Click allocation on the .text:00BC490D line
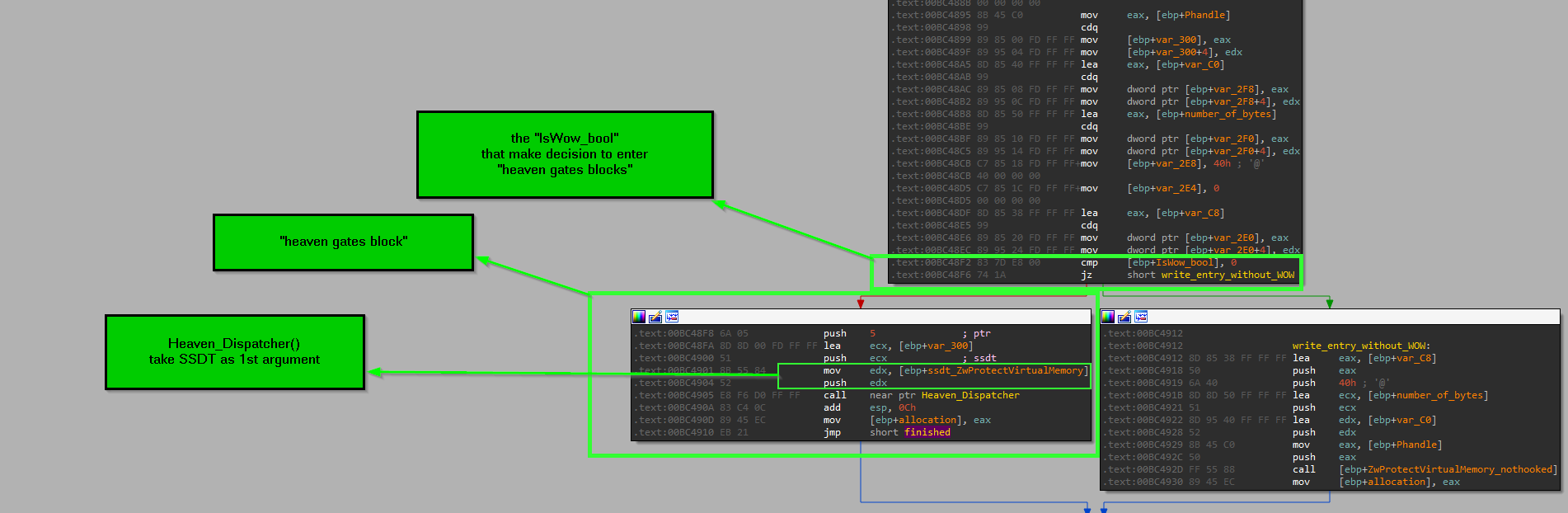This screenshot has height=513, width=1568. pos(927,420)
